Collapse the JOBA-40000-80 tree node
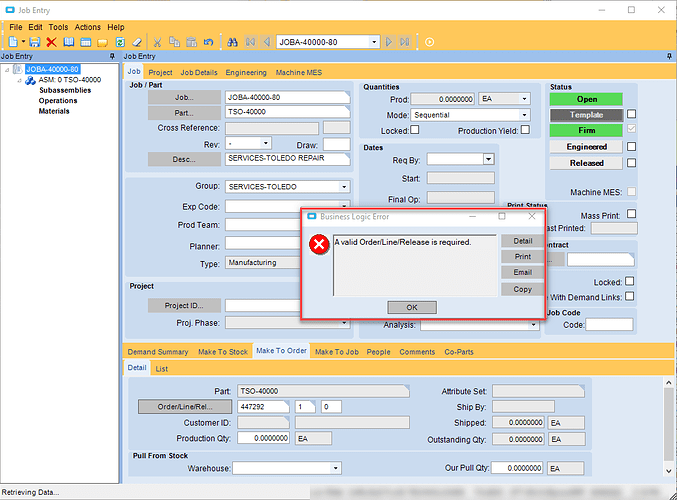Image resolution: width=677 pixels, height=500 pixels. coord(7,70)
